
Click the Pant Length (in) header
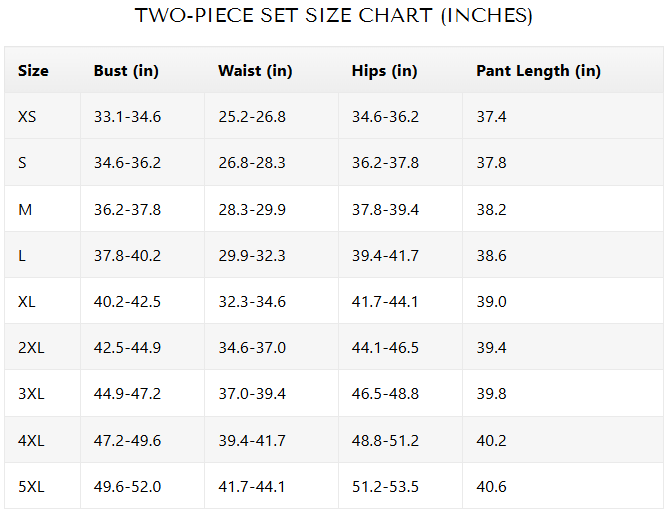(x=538, y=71)
